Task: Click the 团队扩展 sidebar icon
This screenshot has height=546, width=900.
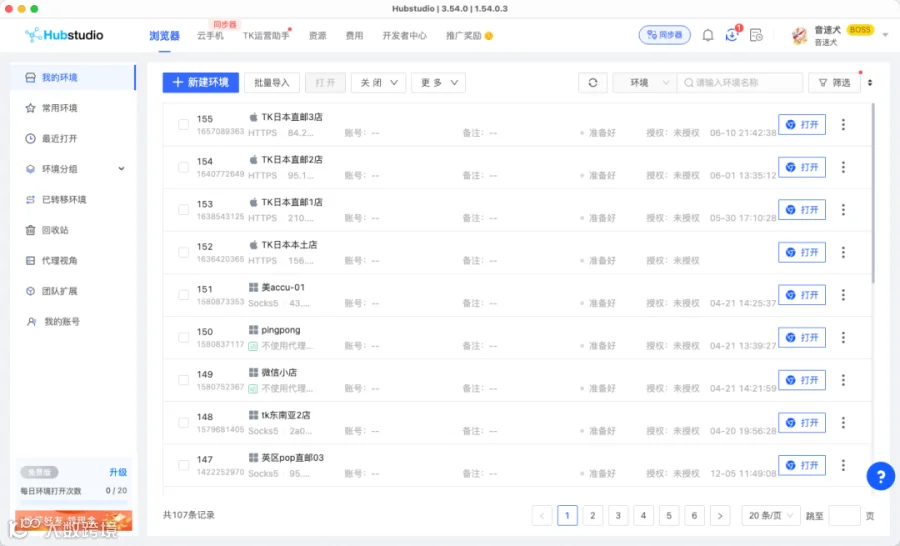Action: tap(30, 291)
